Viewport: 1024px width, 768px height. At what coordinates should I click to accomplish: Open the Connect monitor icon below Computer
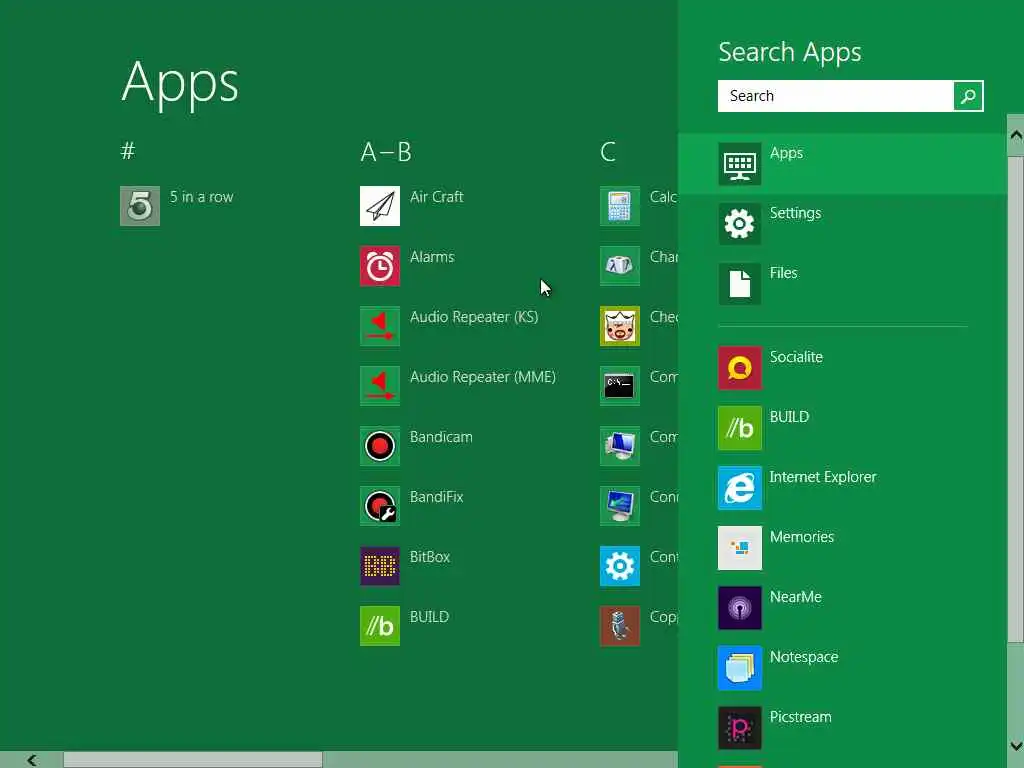[620, 506]
